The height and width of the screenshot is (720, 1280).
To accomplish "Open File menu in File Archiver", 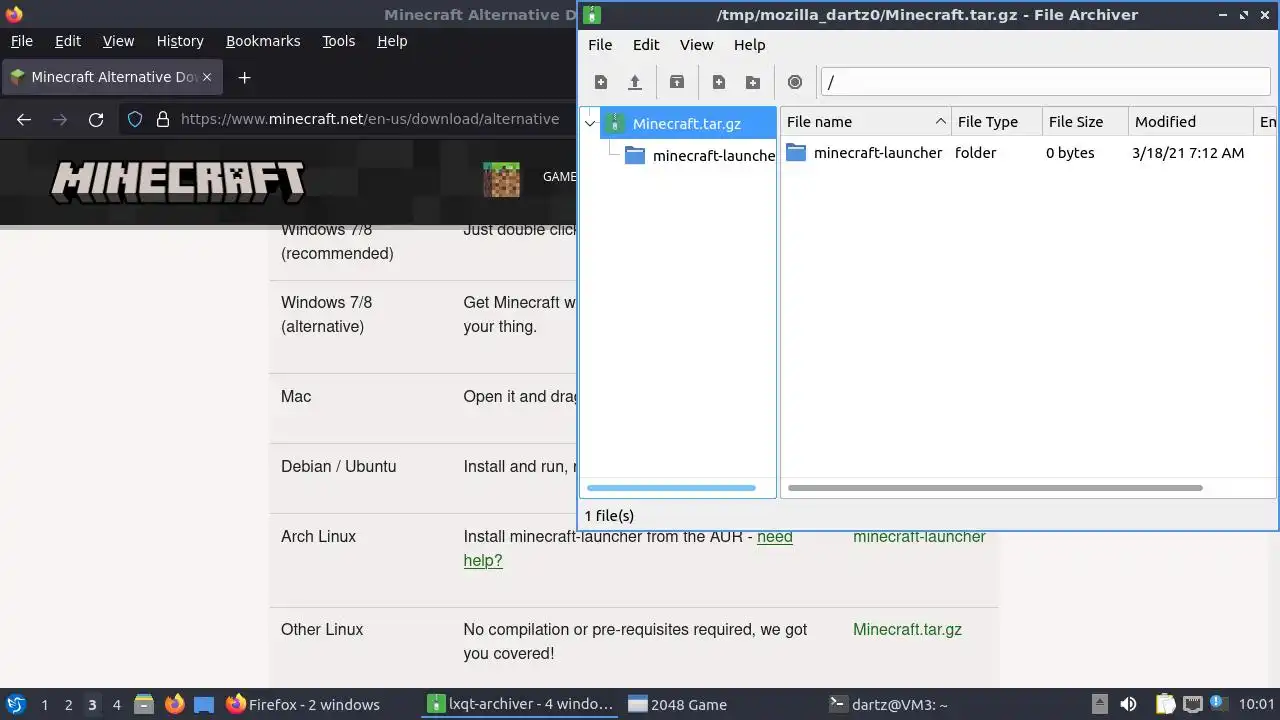I will click(600, 44).
